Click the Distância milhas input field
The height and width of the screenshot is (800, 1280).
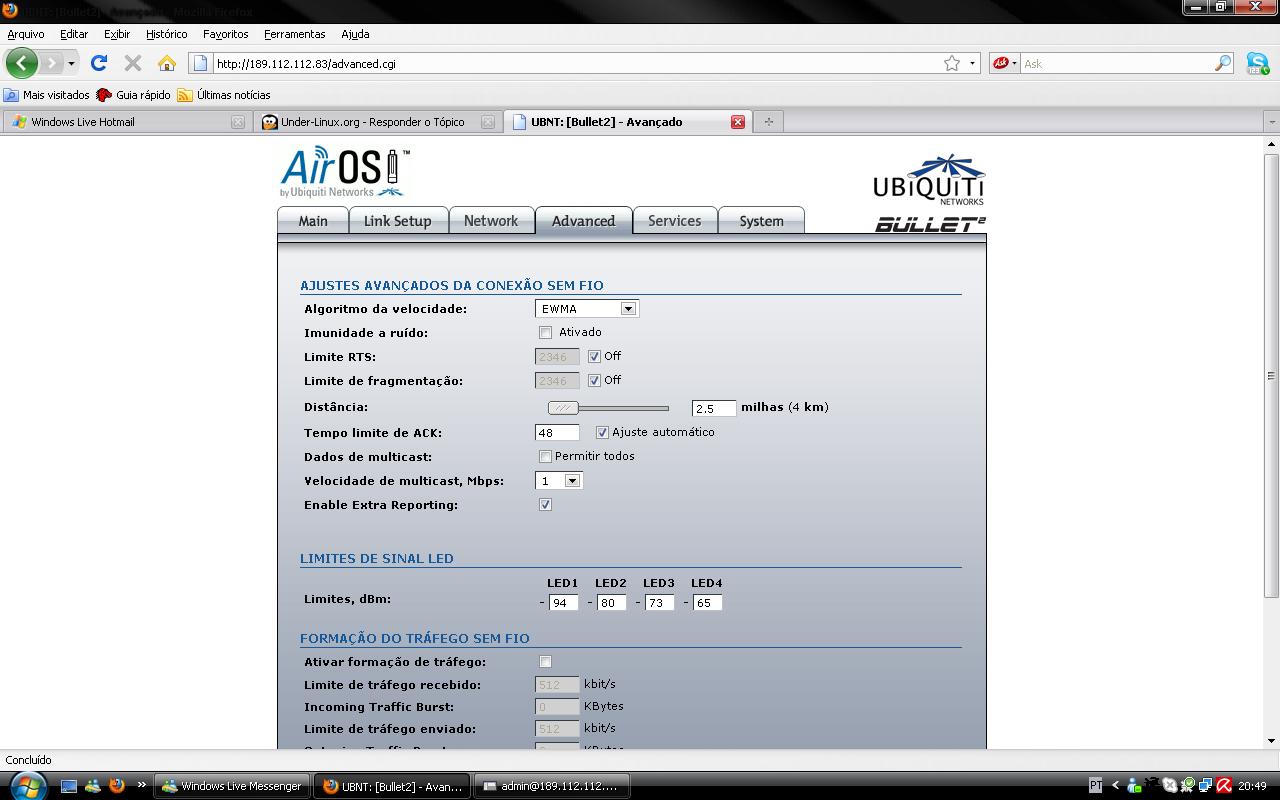point(714,408)
